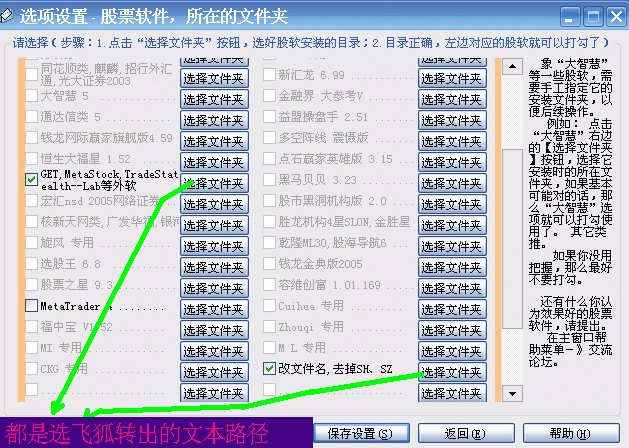Click 选择文件夹 for 容維创富 row
Image resolution: width=629 pixels, height=448 pixels.
tap(452, 288)
